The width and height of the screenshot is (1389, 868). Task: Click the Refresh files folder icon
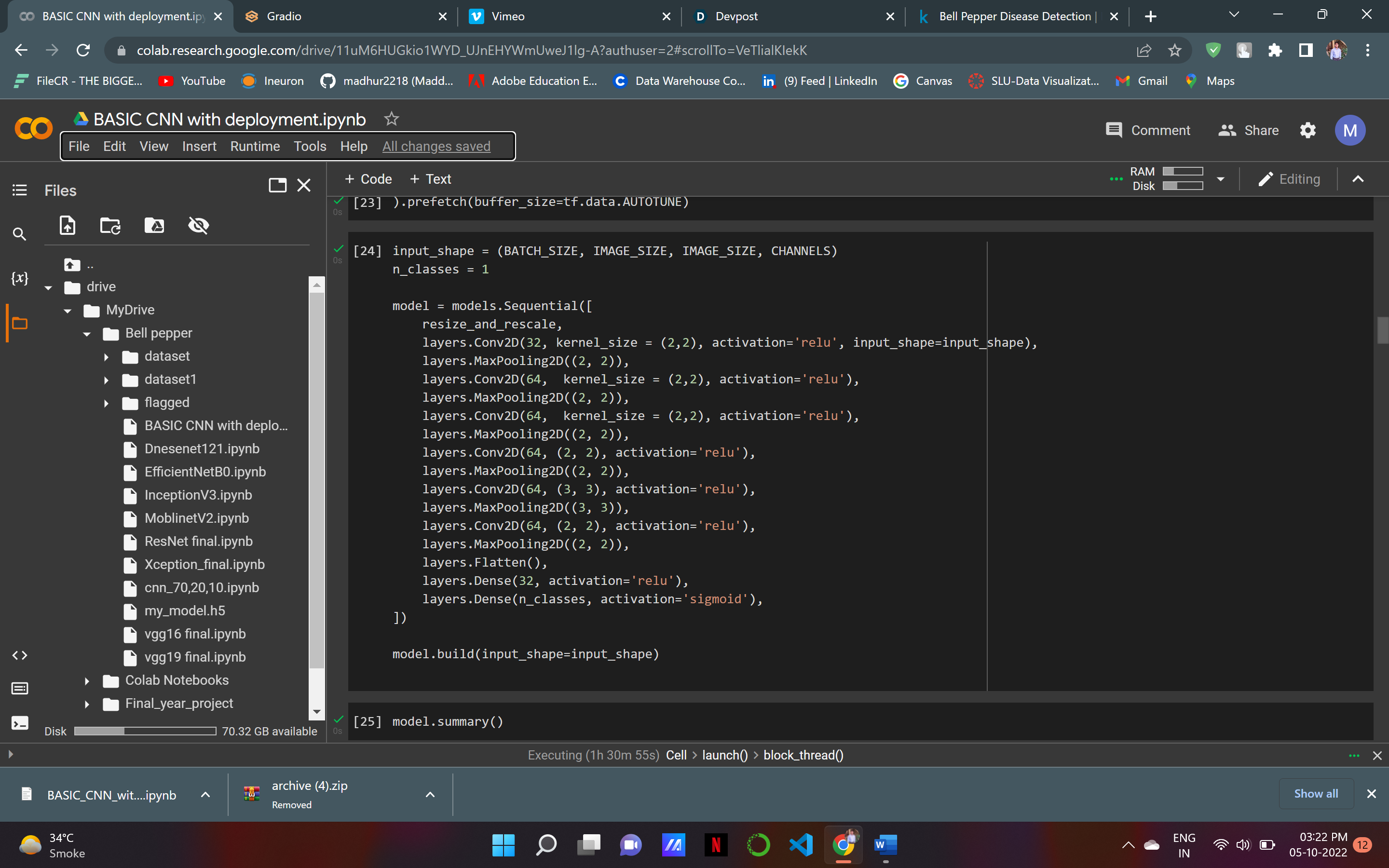(110, 226)
